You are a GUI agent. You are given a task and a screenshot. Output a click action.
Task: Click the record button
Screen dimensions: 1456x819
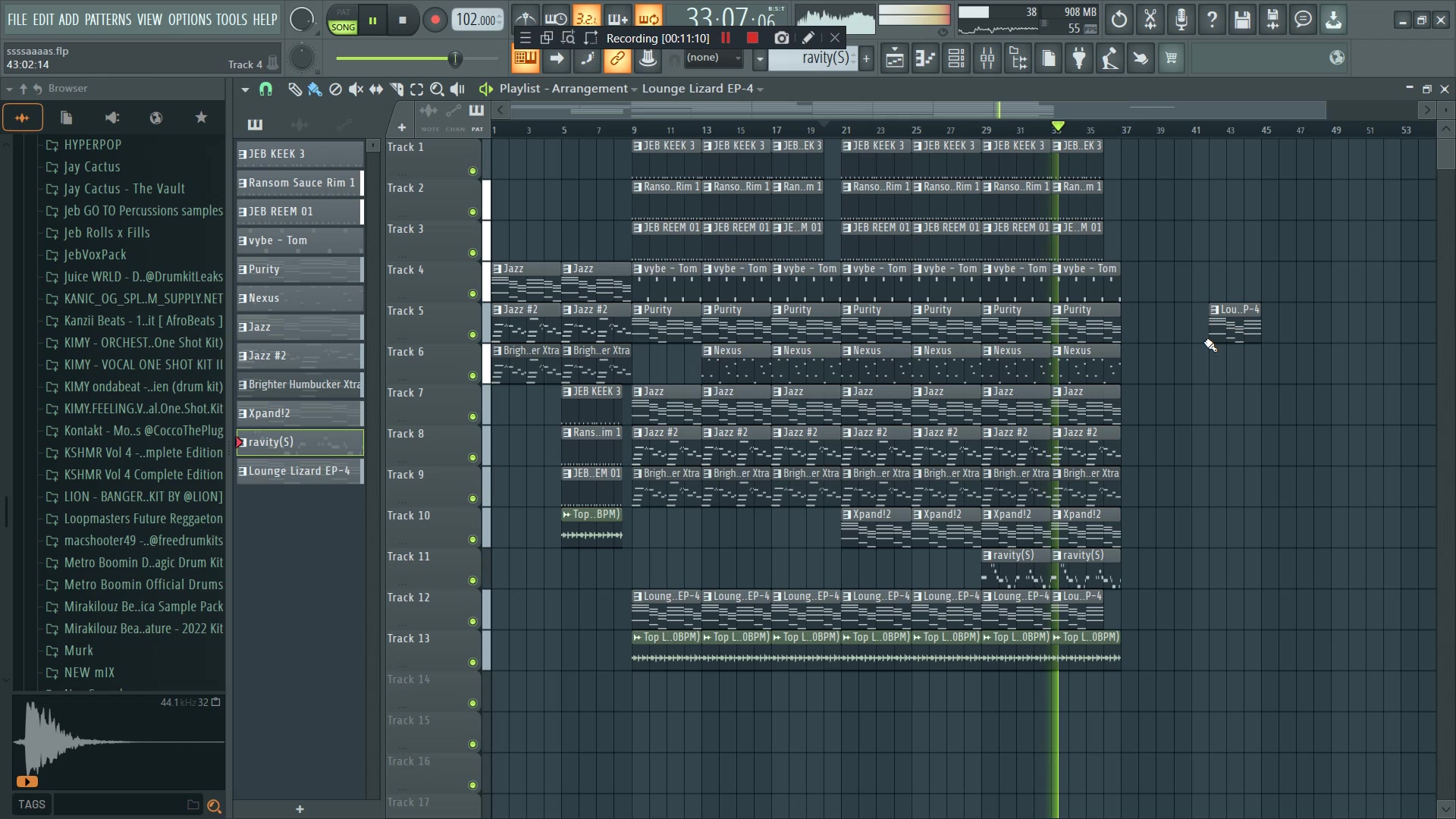click(x=435, y=20)
